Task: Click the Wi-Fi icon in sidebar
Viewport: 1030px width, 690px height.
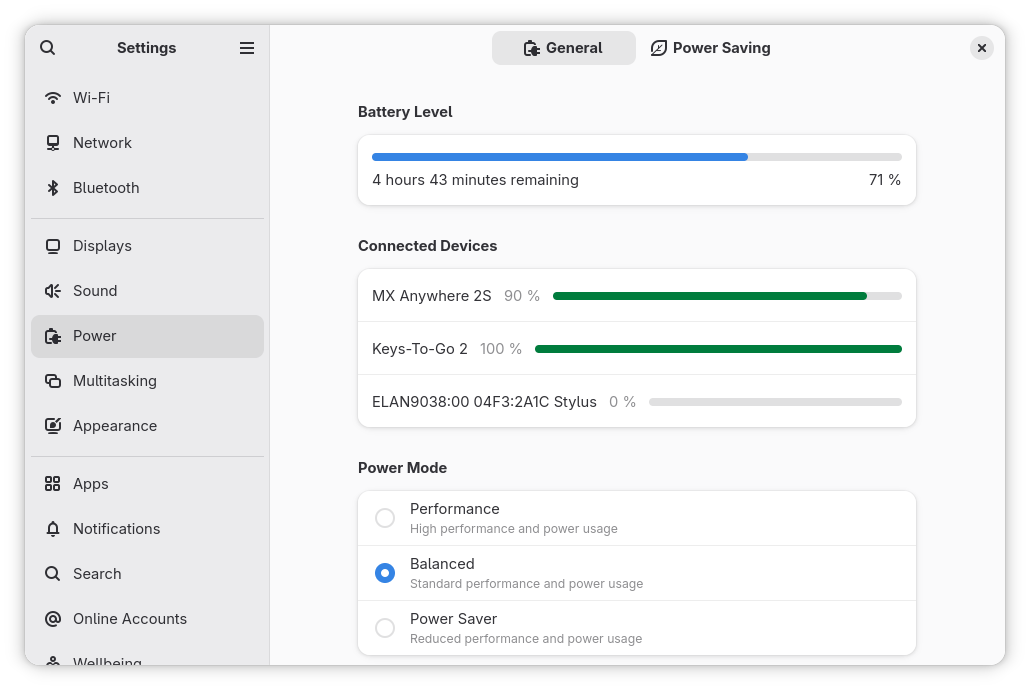Action: 53,98
